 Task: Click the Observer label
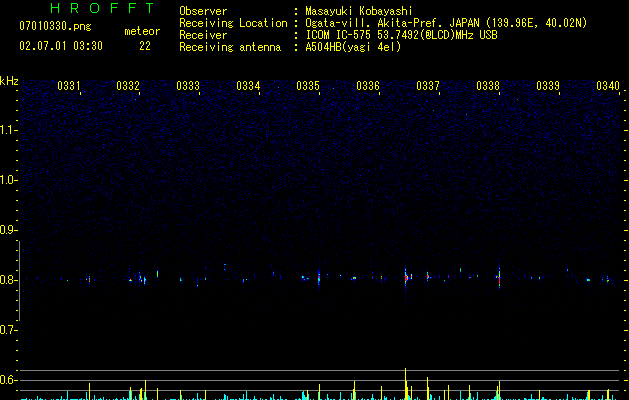pos(203,11)
